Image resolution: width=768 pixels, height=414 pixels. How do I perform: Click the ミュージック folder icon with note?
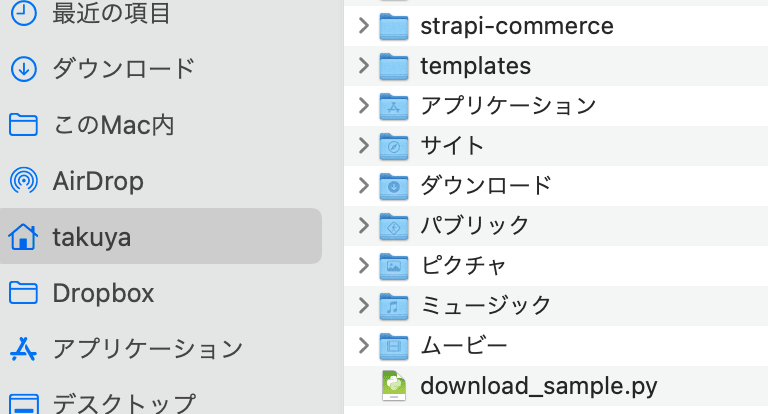pos(394,306)
